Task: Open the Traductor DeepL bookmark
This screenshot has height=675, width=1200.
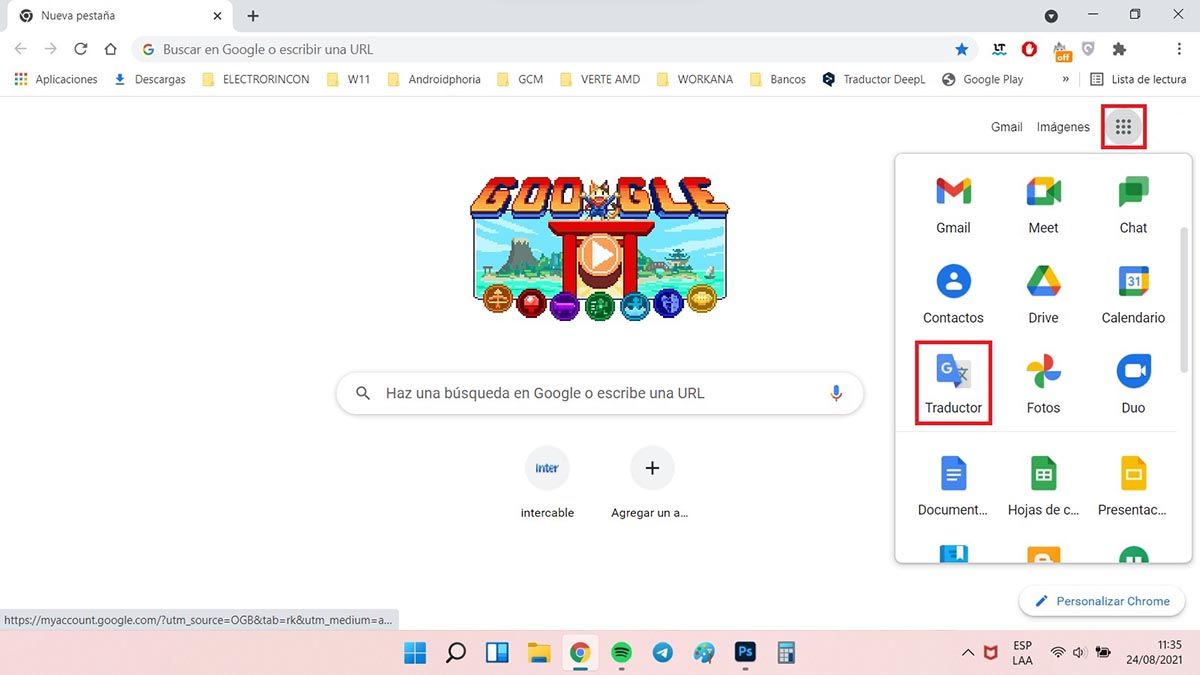Action: 874,79
